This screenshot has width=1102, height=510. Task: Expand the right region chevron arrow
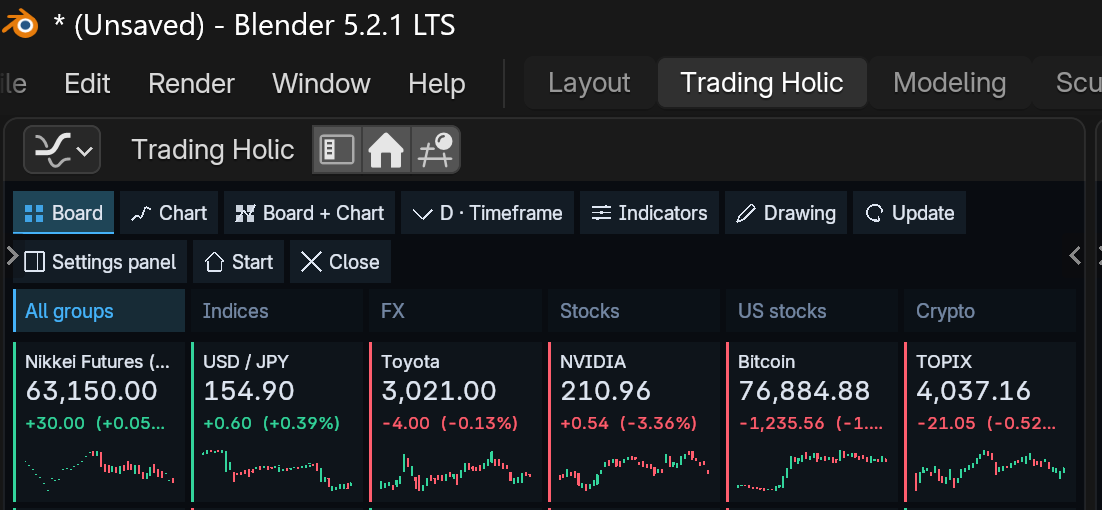click(x=1075, y=255)
